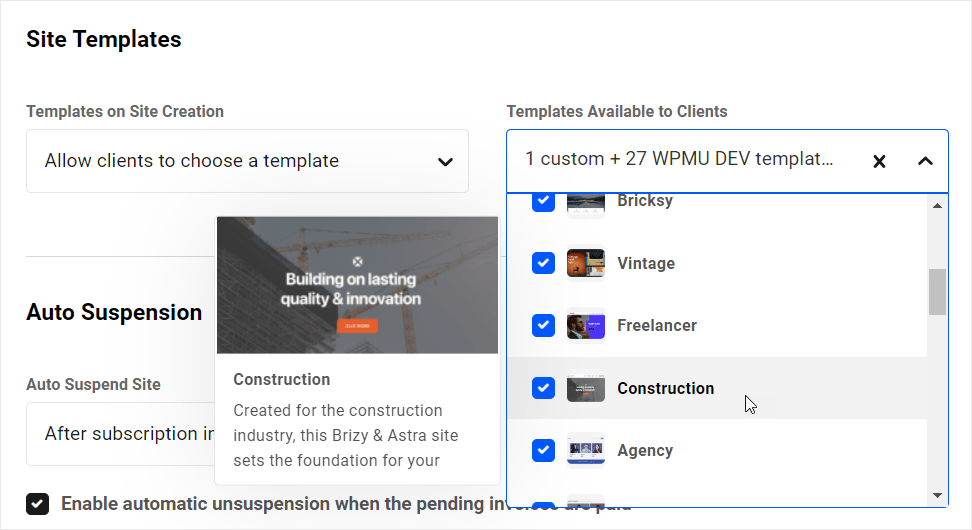This screenshot has height=530, width=972.
Task: Click the template list scrollbar thumb
Action: tap(937, 291)
